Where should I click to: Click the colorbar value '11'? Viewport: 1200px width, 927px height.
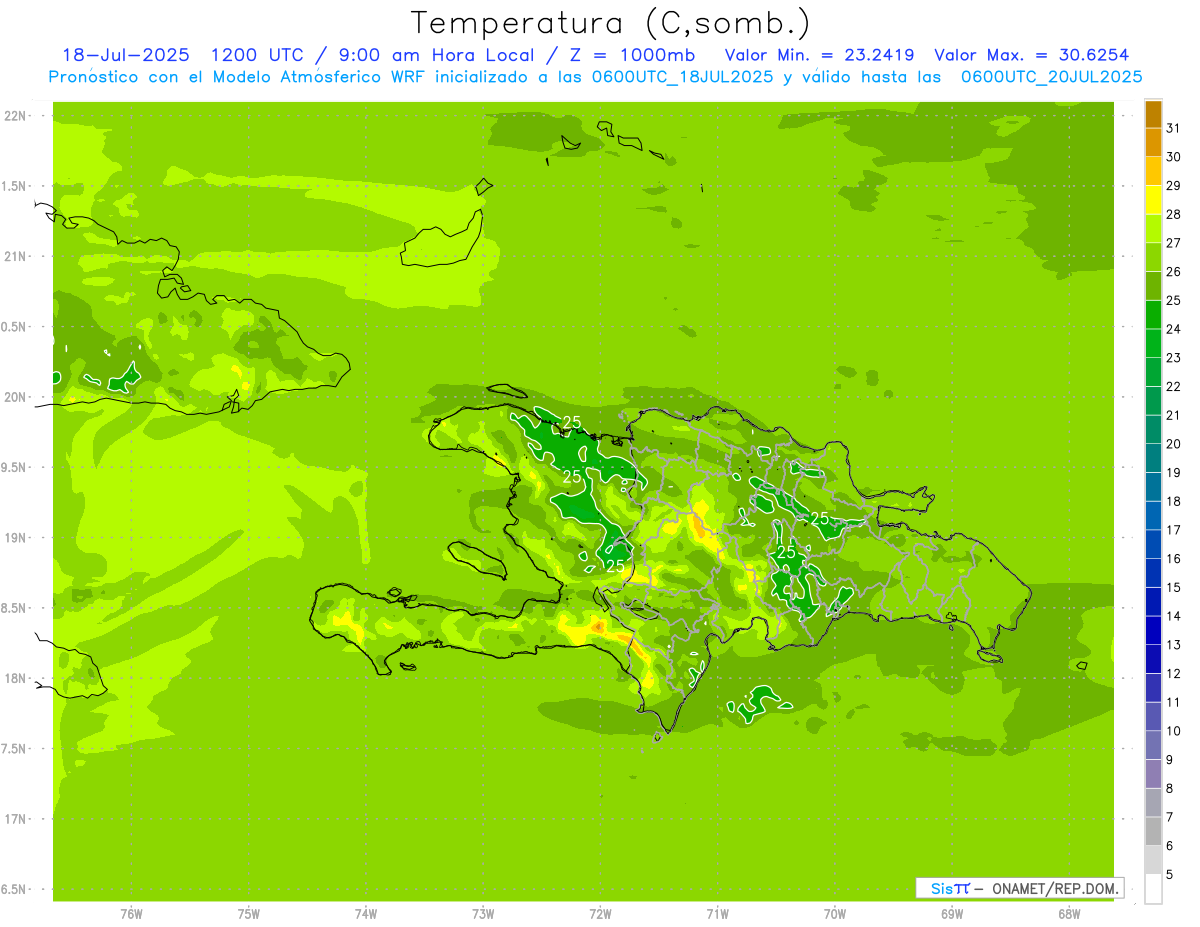1173,702
